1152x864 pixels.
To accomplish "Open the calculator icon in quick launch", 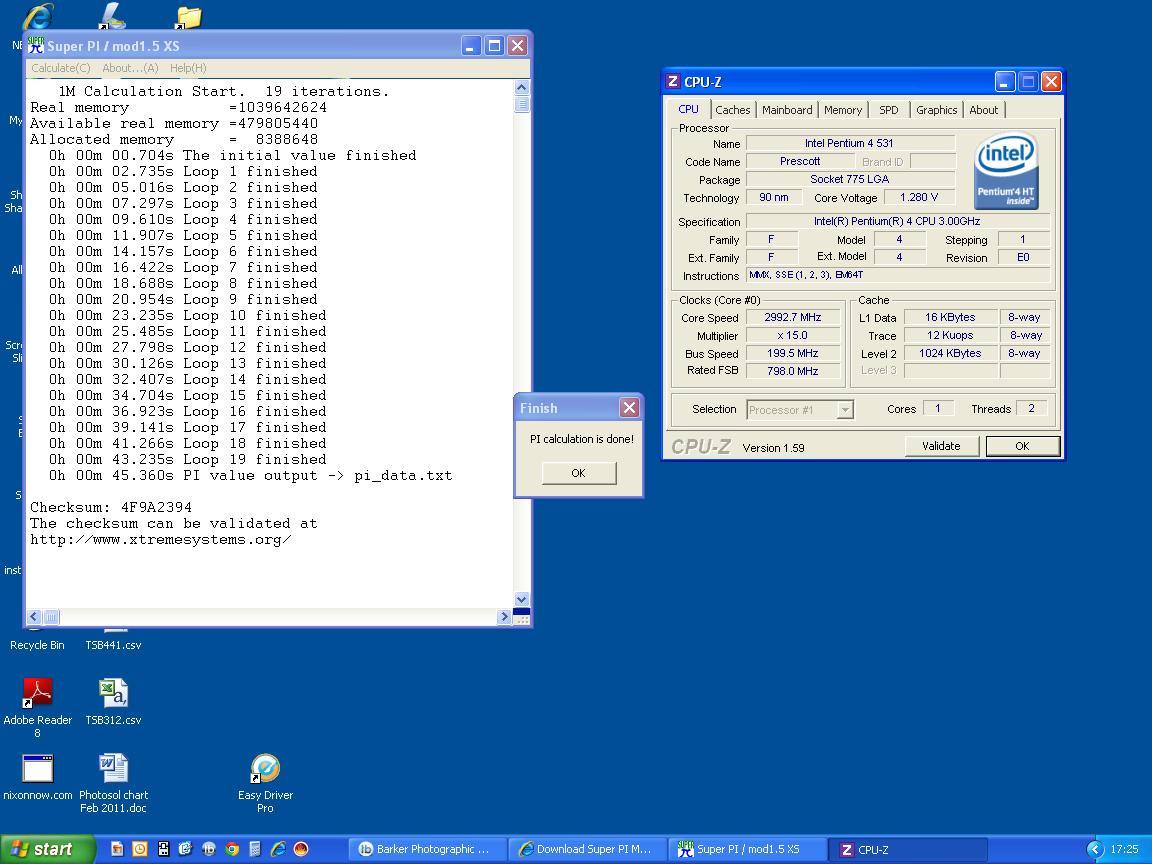I will (255, 849).
